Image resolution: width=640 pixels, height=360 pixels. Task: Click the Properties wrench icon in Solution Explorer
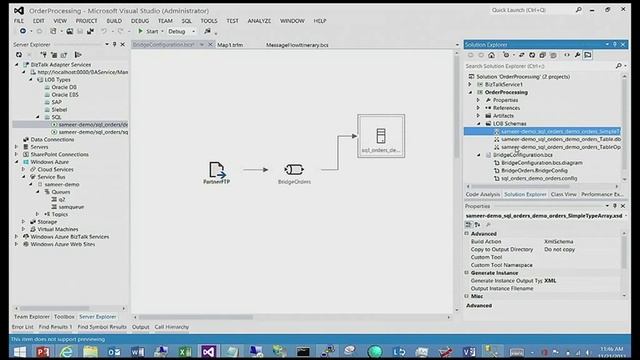click(x=577, y=55)
